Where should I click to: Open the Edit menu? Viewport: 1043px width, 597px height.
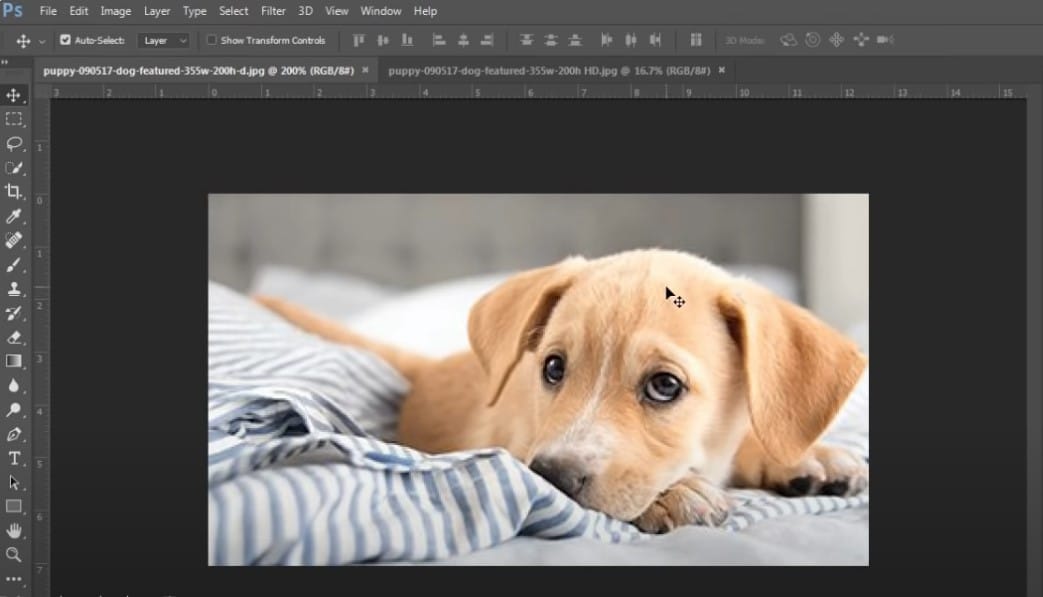(x=78, y=11)
